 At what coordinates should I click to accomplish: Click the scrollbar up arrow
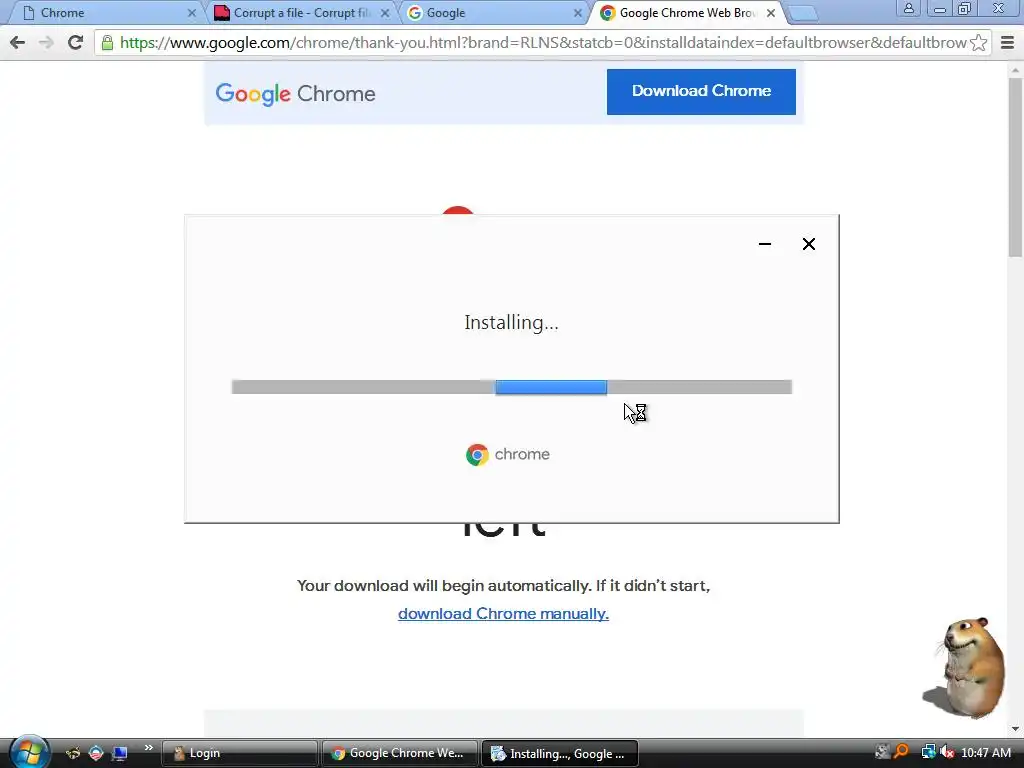[x=1015, y=70]
